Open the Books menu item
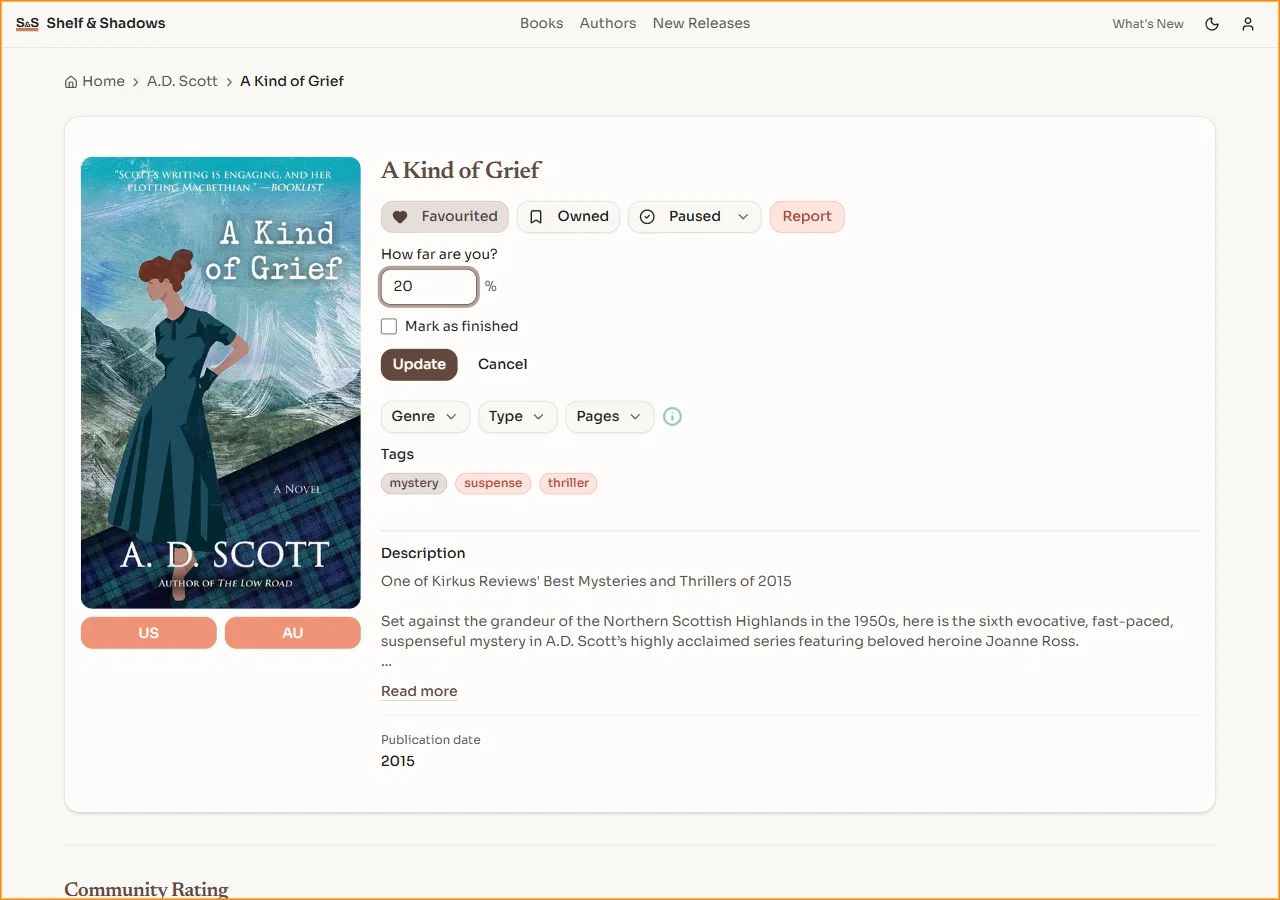Viewport: 1280px width, 900px height. click(541, 23)
